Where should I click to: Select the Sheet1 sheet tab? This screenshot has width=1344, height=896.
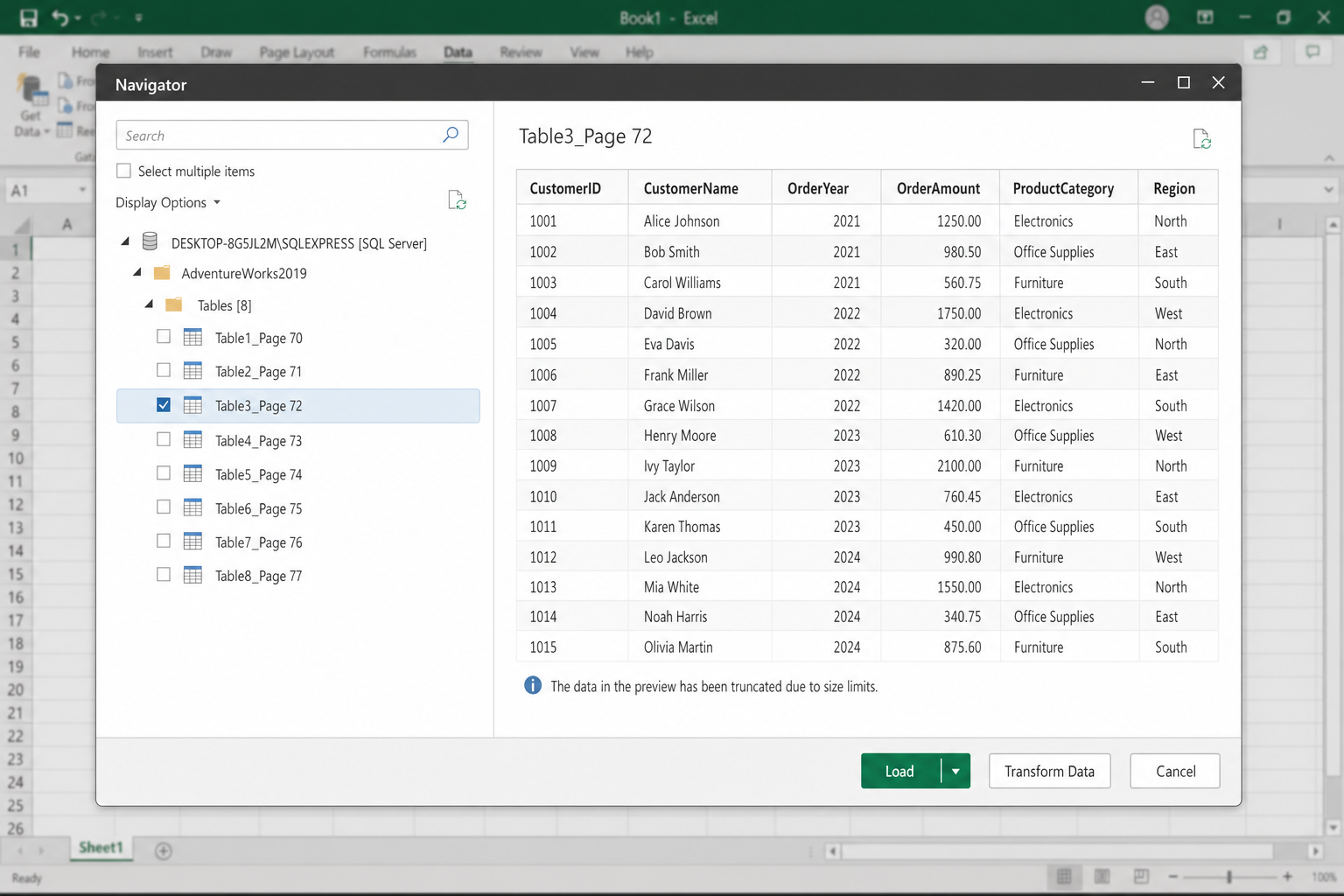point(101,847)
